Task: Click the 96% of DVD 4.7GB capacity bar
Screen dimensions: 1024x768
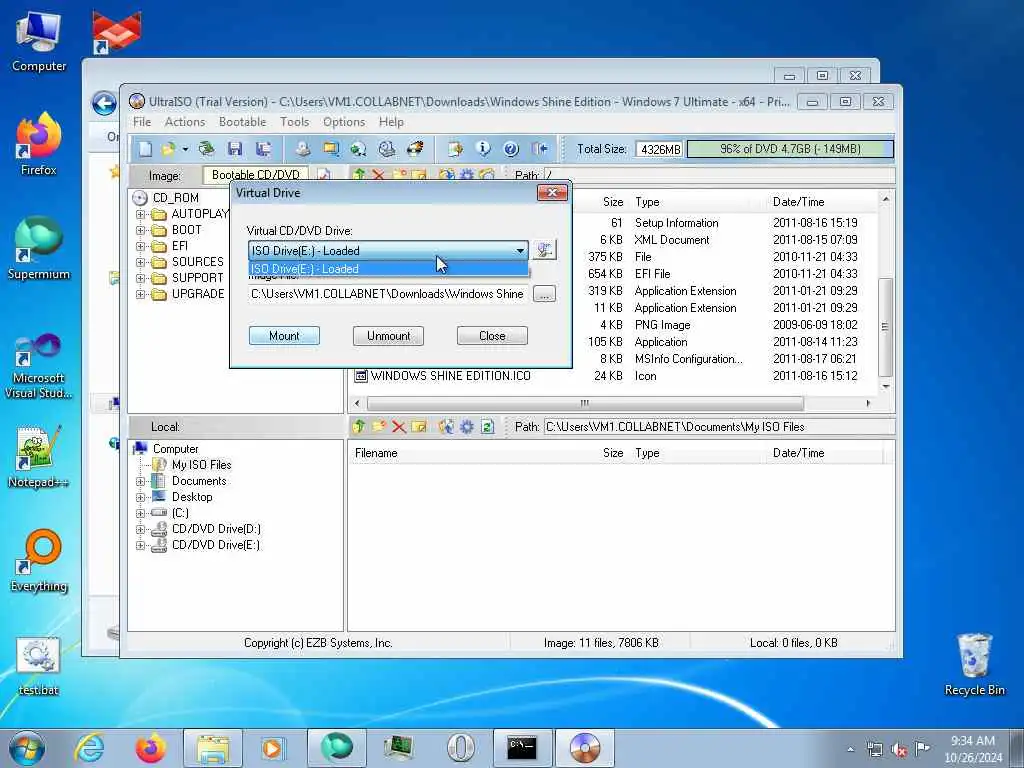Action: click(790, 149)
